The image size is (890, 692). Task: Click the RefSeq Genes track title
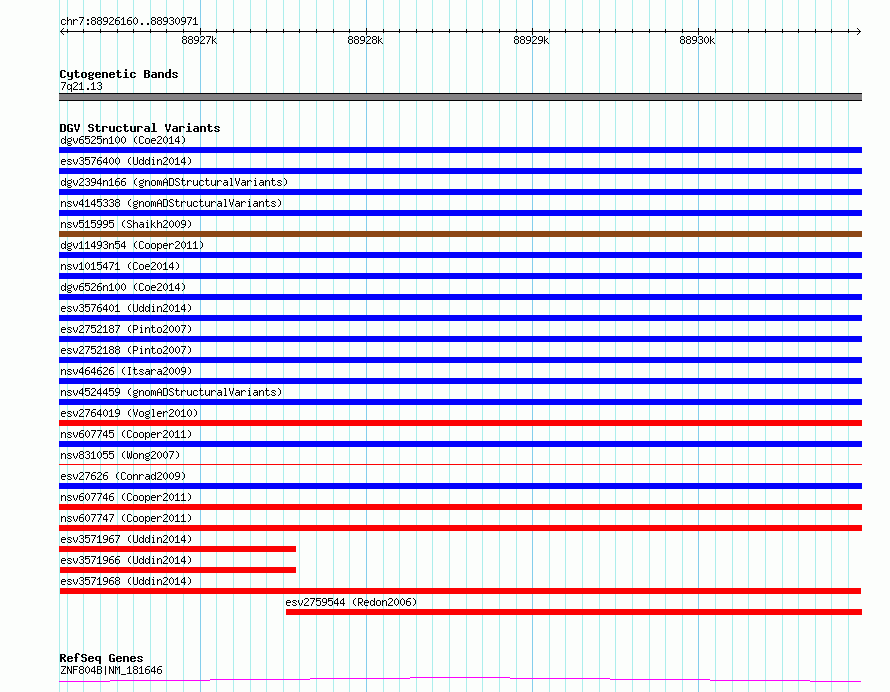101,658
